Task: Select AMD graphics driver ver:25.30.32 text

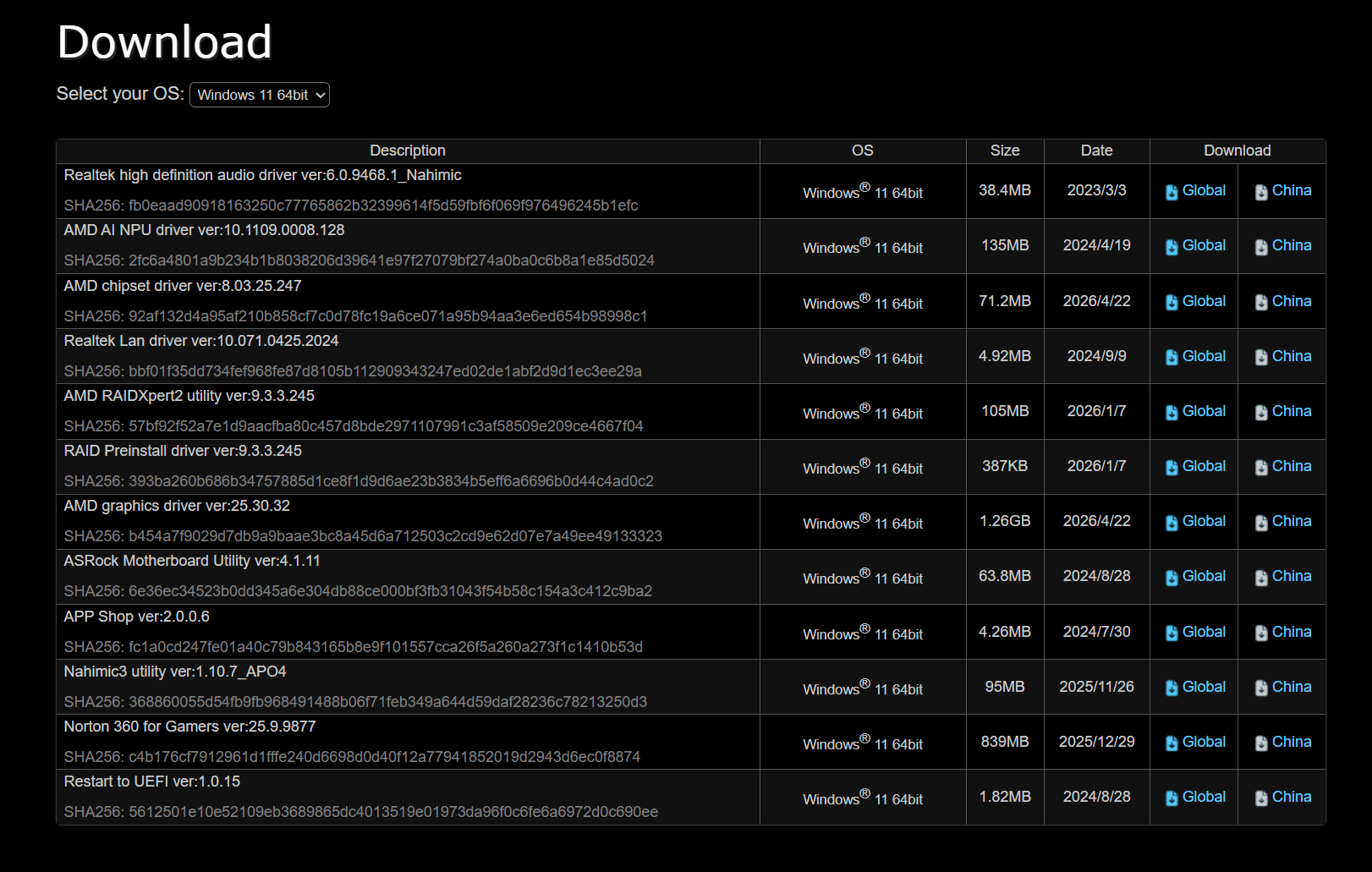Action: [x=177, y=506]
